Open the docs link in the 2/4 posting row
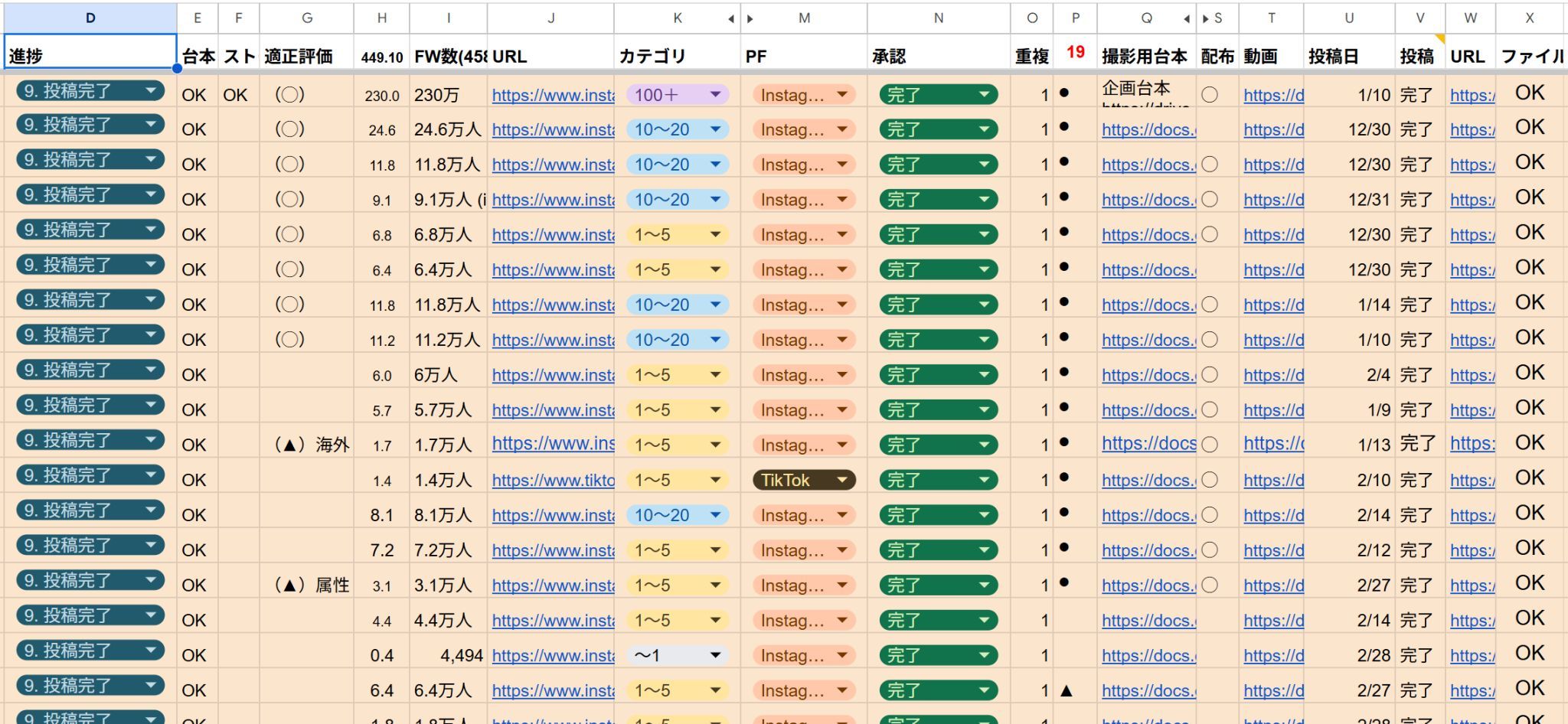 coord(1148,375)
